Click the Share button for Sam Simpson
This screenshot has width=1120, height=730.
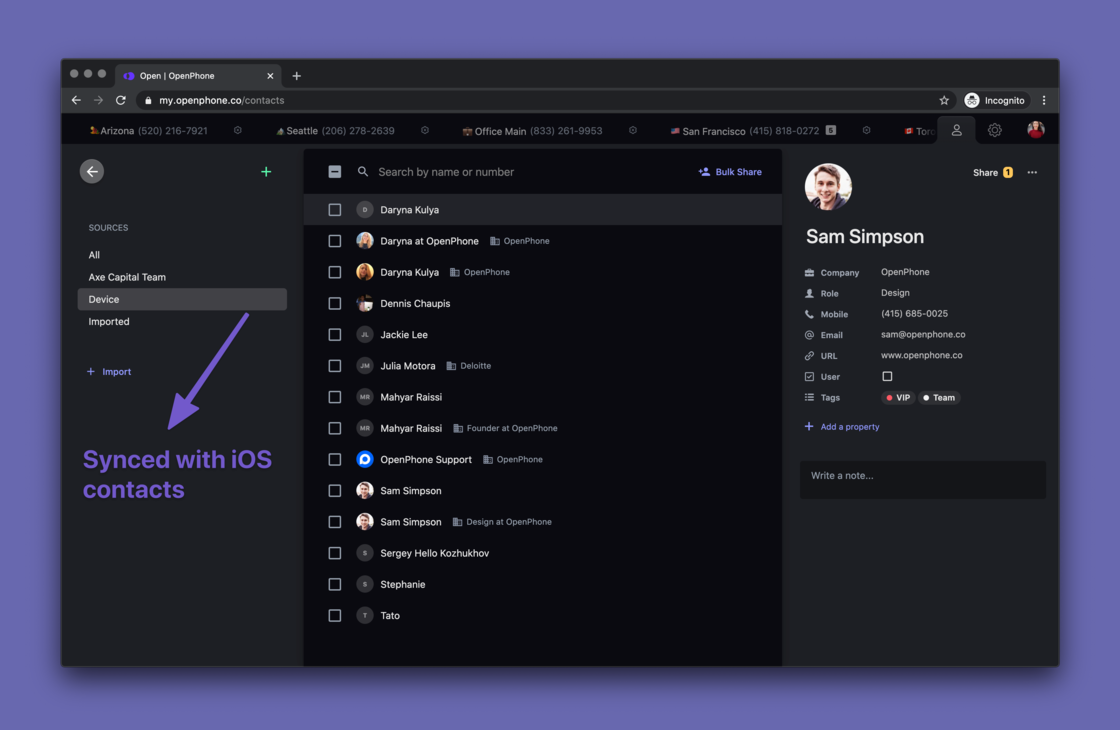pyautogui.click(x=992, y=172)
